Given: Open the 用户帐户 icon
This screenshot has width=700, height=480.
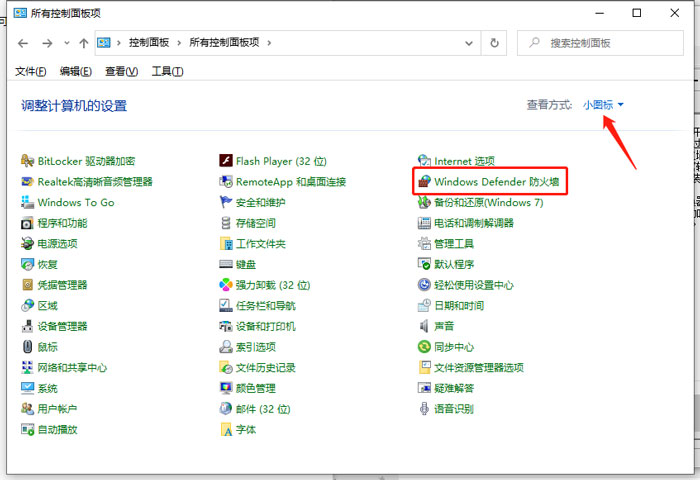Looking at the screenshot, I should pyautogui.click(x=27, y=409).
